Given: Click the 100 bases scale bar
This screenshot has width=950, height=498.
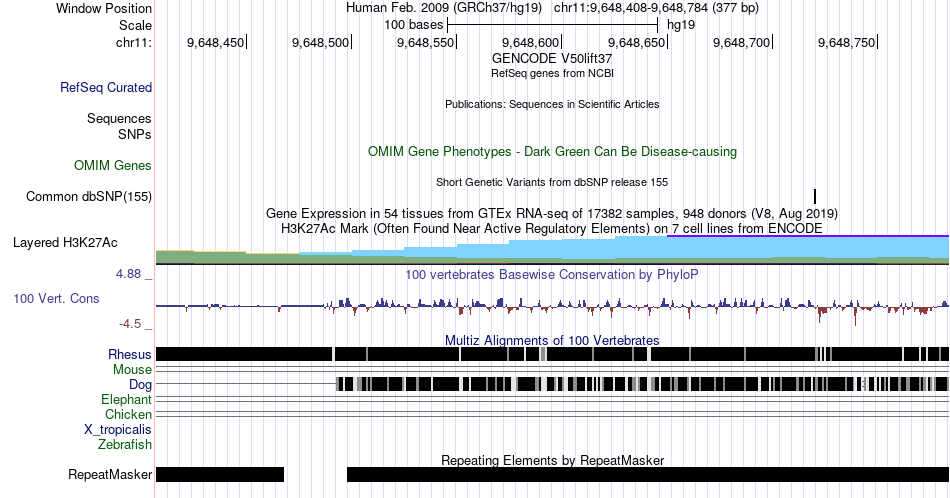Looking at the screenshot, I should [x=552, y=25].
